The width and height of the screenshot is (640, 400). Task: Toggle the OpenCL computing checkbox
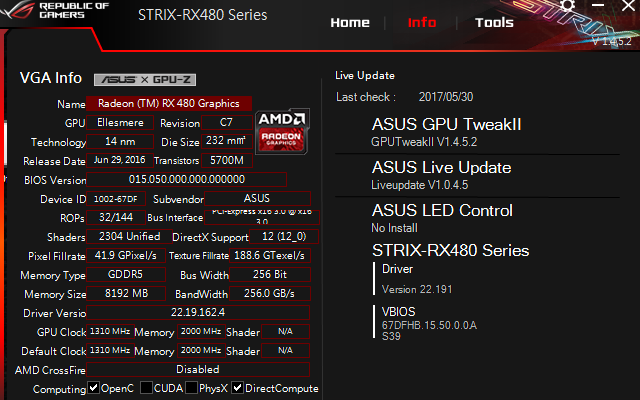93,387
